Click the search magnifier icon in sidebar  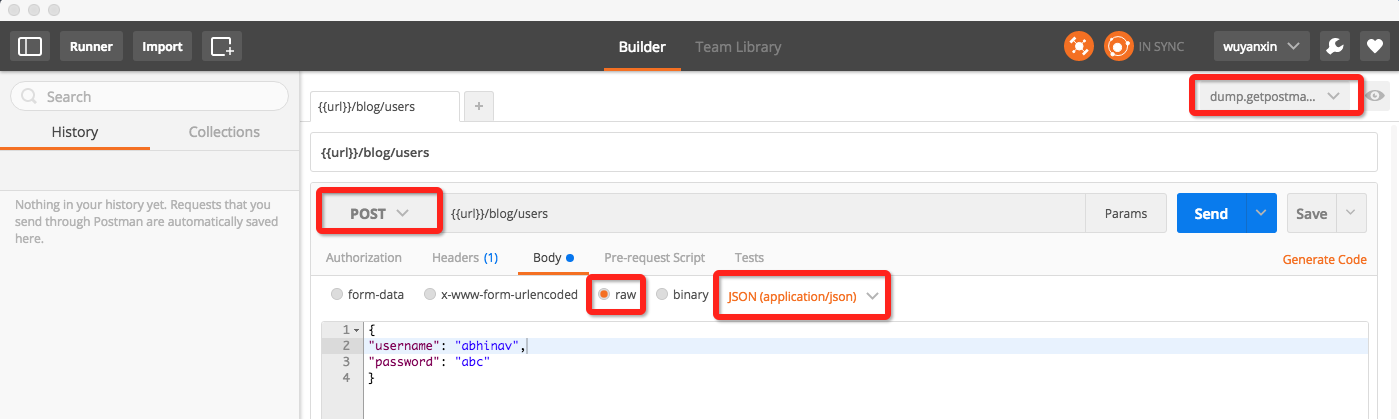[29, 97]
